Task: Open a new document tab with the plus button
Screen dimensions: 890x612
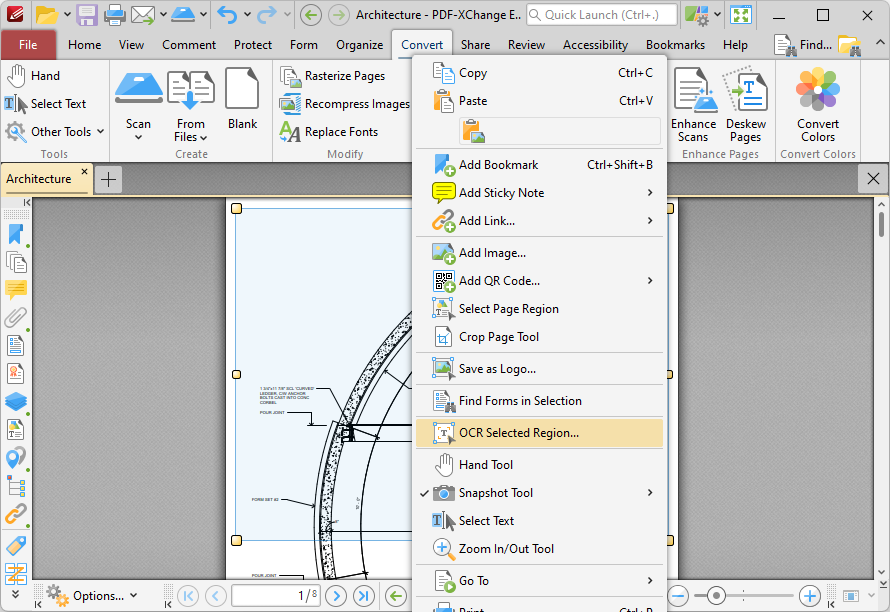Action: 108,180
